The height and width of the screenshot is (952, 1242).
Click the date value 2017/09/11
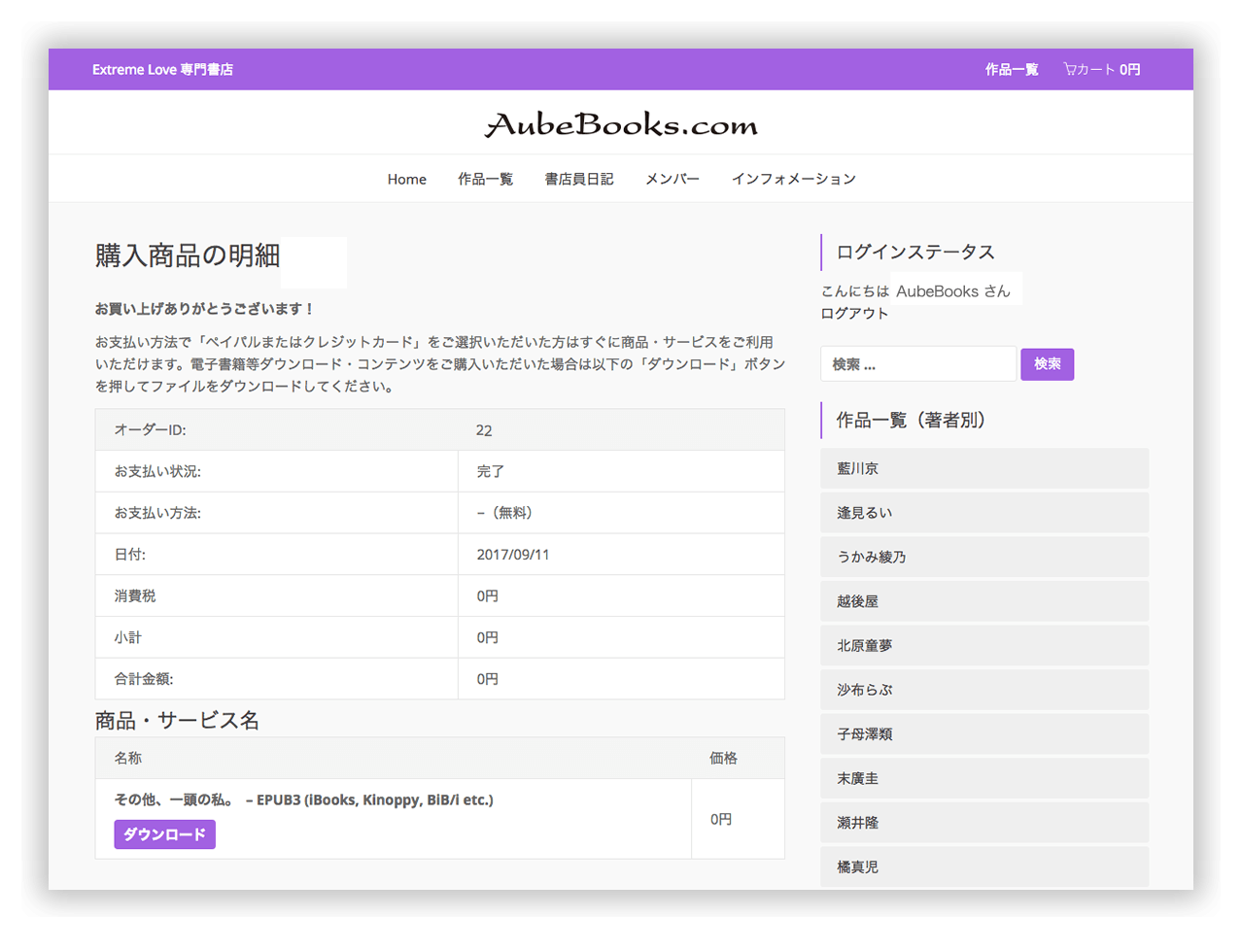pos(512,555)
